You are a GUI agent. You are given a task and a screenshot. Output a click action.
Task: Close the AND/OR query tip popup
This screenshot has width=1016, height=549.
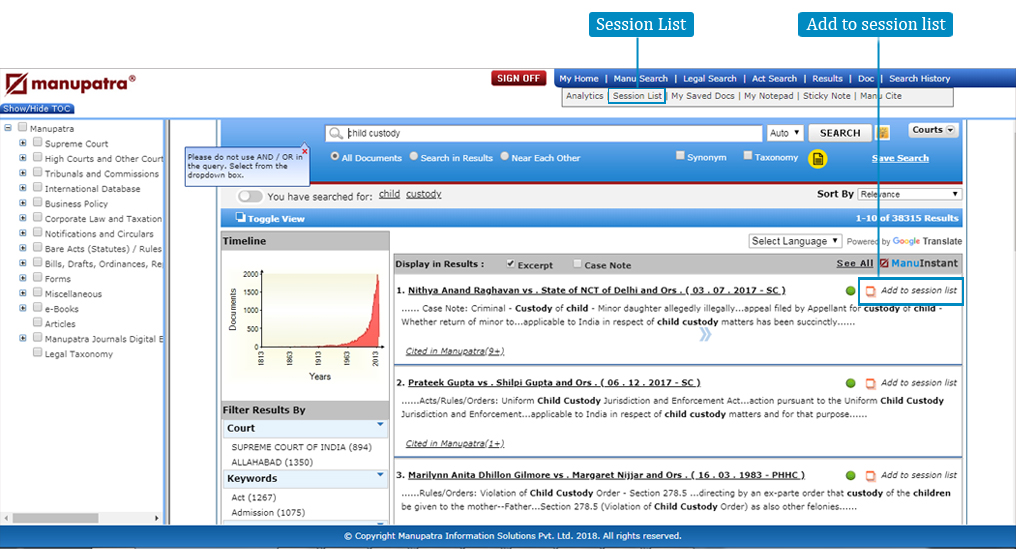(305, 152)
